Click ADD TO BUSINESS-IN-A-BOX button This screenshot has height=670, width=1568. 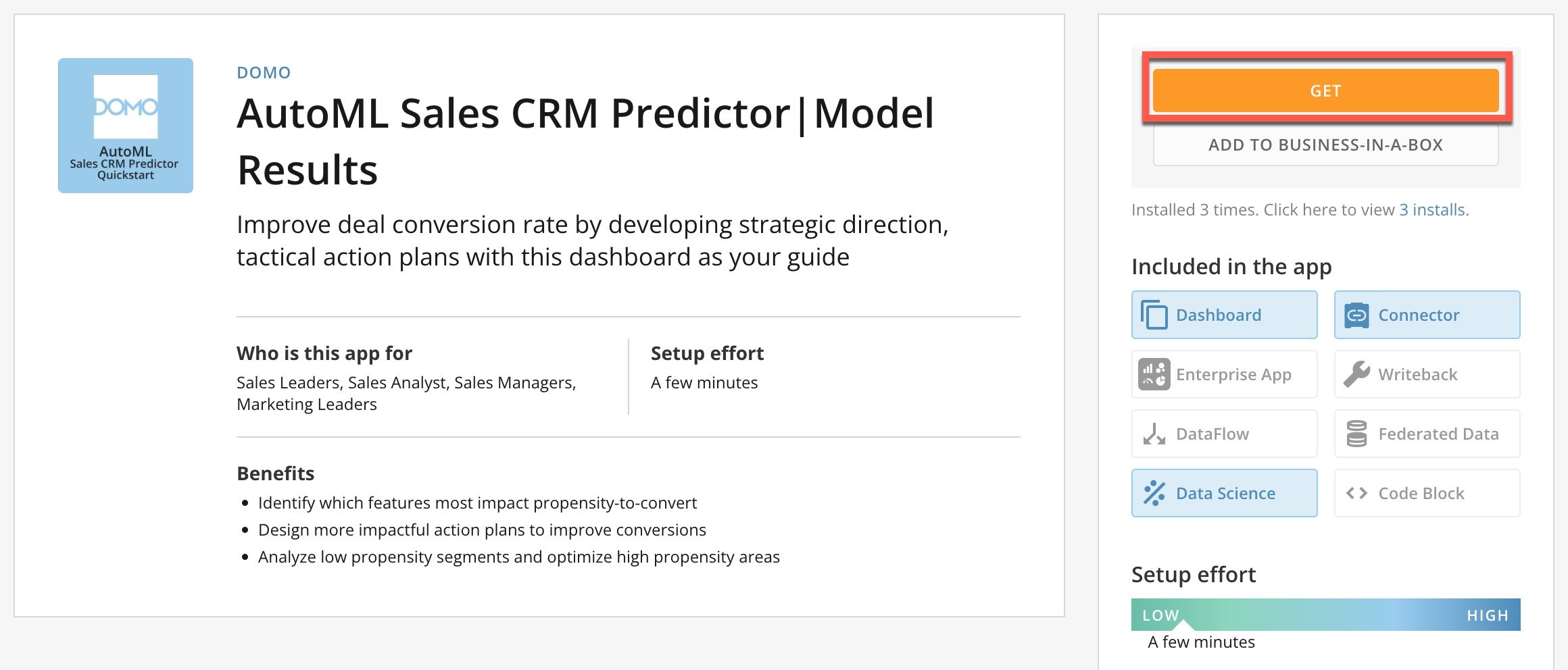tap(1325, 145)
